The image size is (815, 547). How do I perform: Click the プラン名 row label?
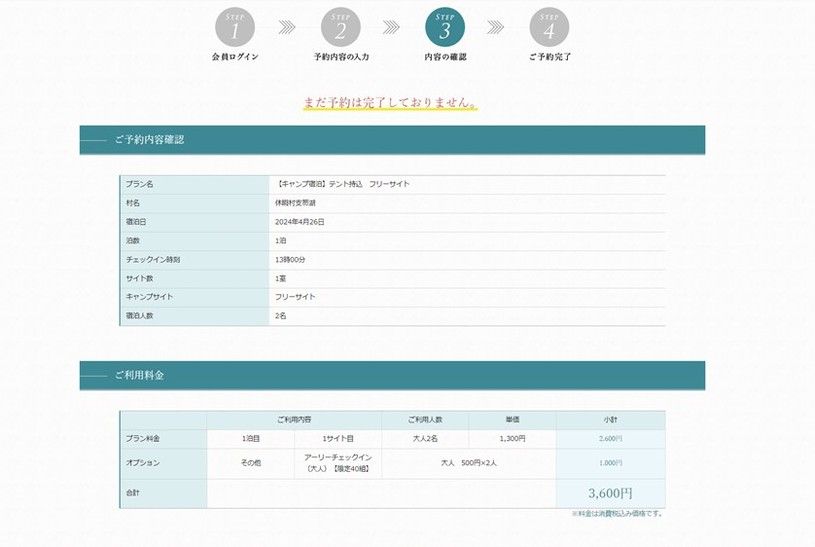coord(139,184)
